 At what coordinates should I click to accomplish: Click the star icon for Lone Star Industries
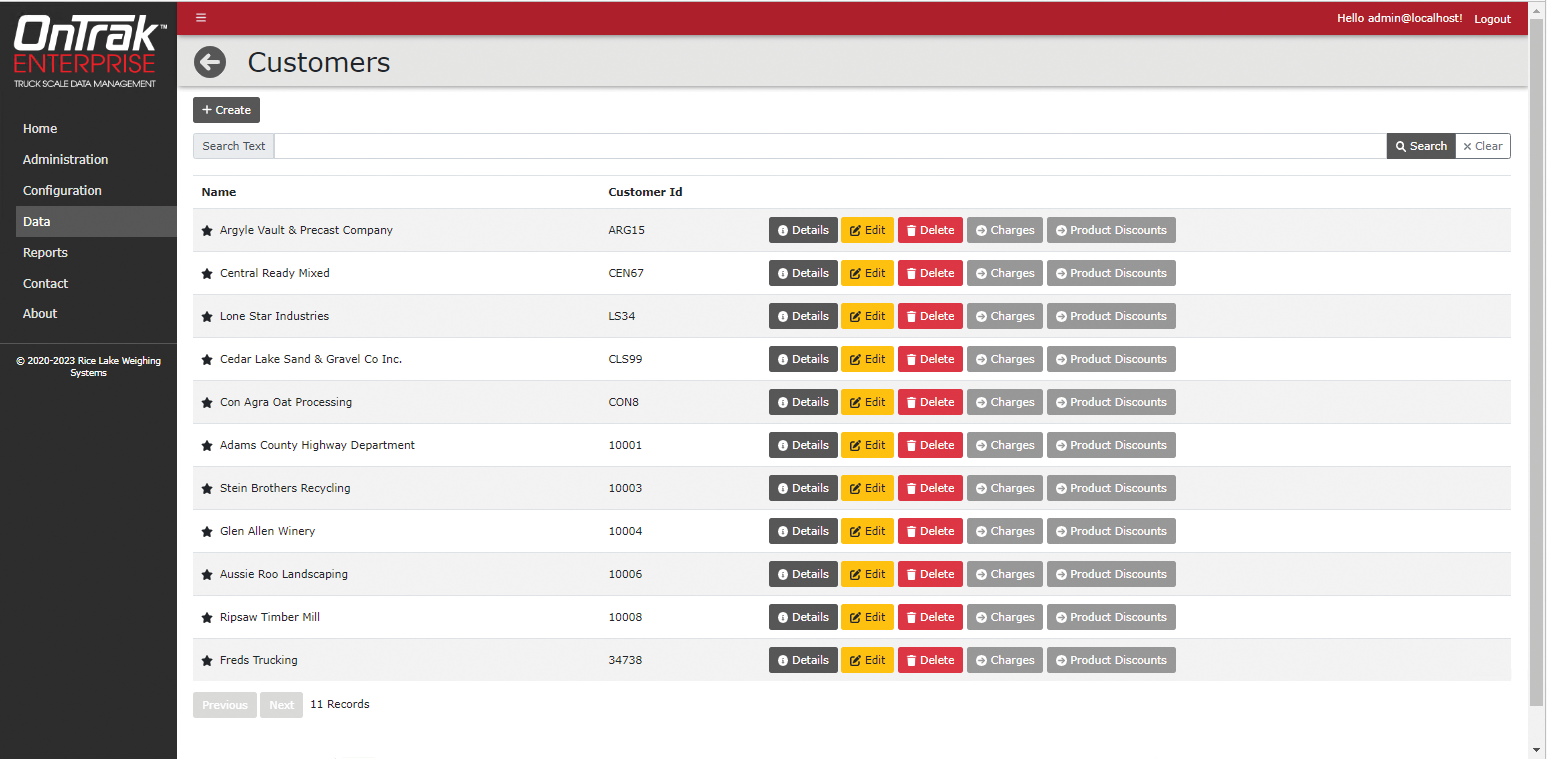(x=207, y=317)
